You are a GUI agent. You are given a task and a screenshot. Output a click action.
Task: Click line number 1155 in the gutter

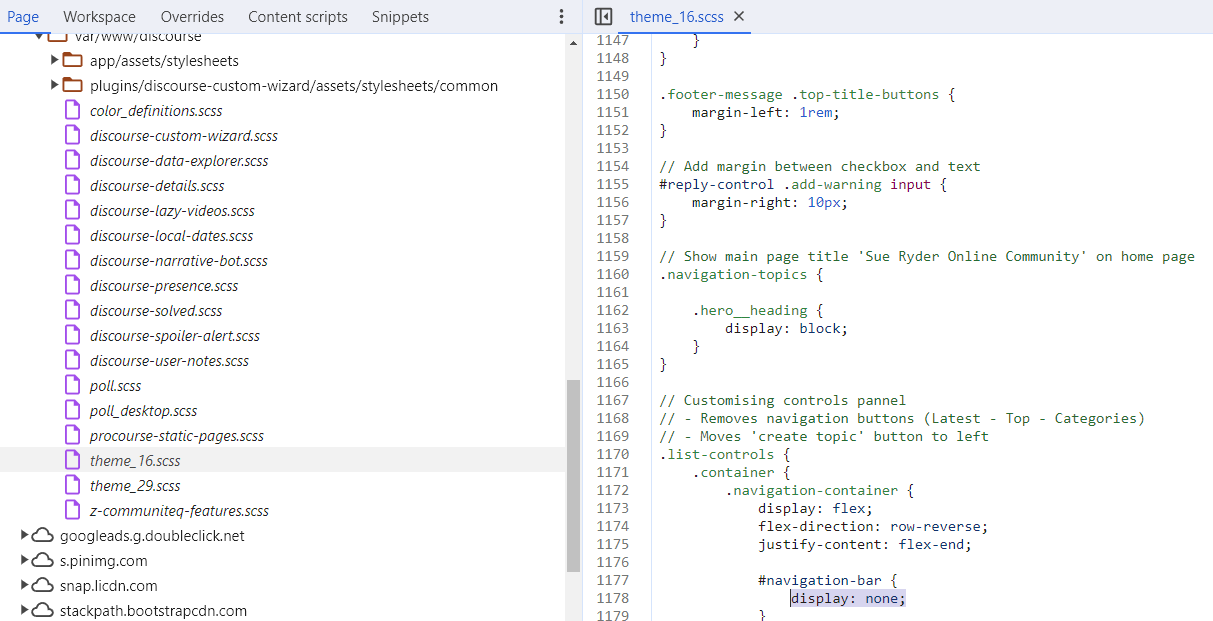click(611, 184)
